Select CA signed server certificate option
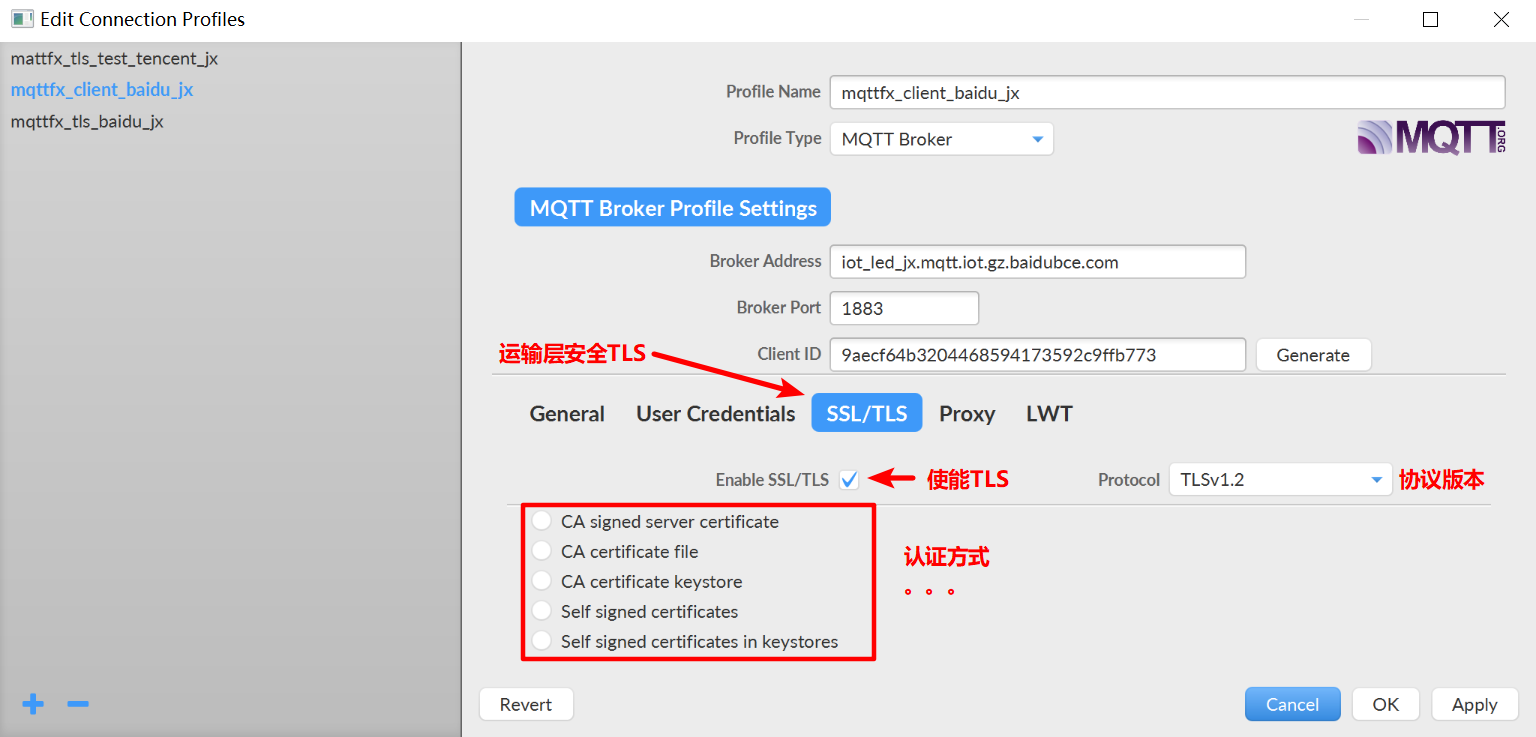1536x737 pixels. point(542,521)
